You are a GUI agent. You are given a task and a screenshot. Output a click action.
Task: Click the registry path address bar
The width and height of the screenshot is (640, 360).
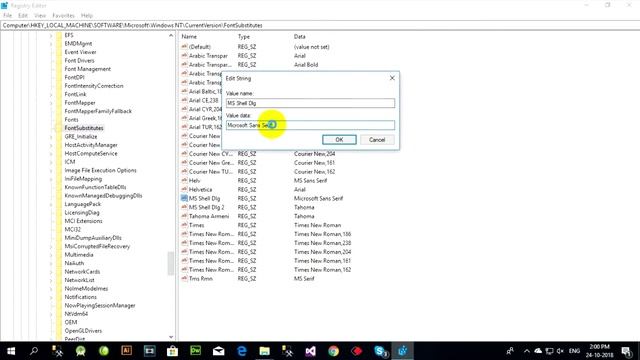pos(320,25)
